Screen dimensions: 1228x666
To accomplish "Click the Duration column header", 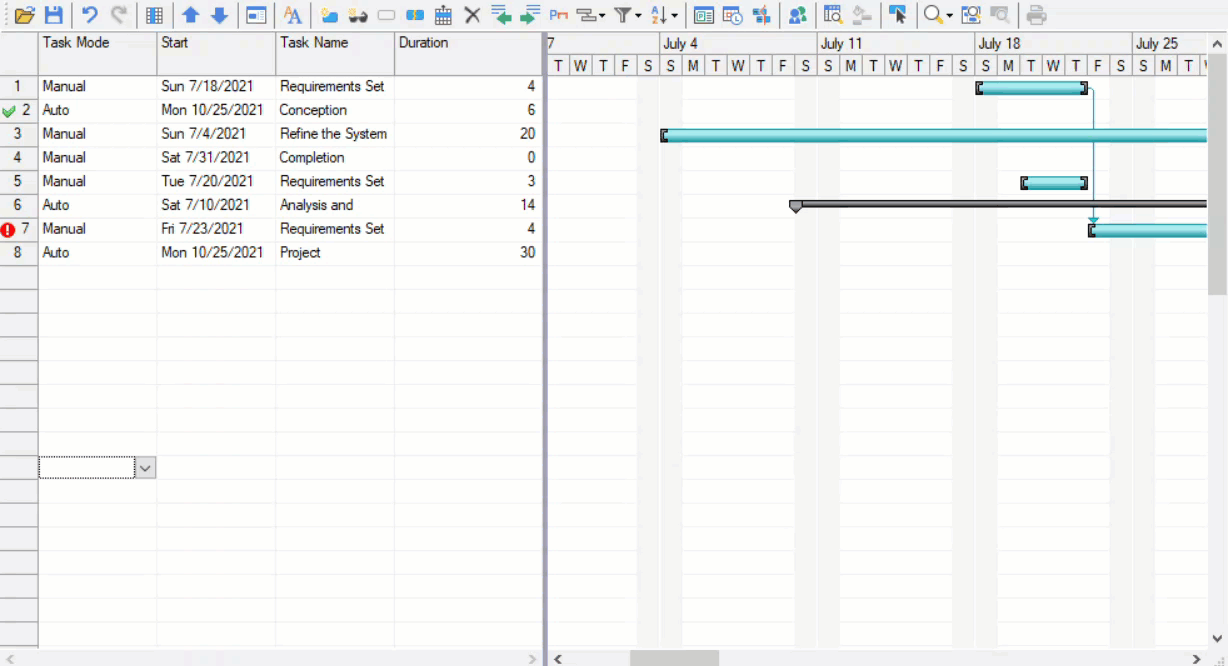I will pyautogui.click(x=468, y=43).
